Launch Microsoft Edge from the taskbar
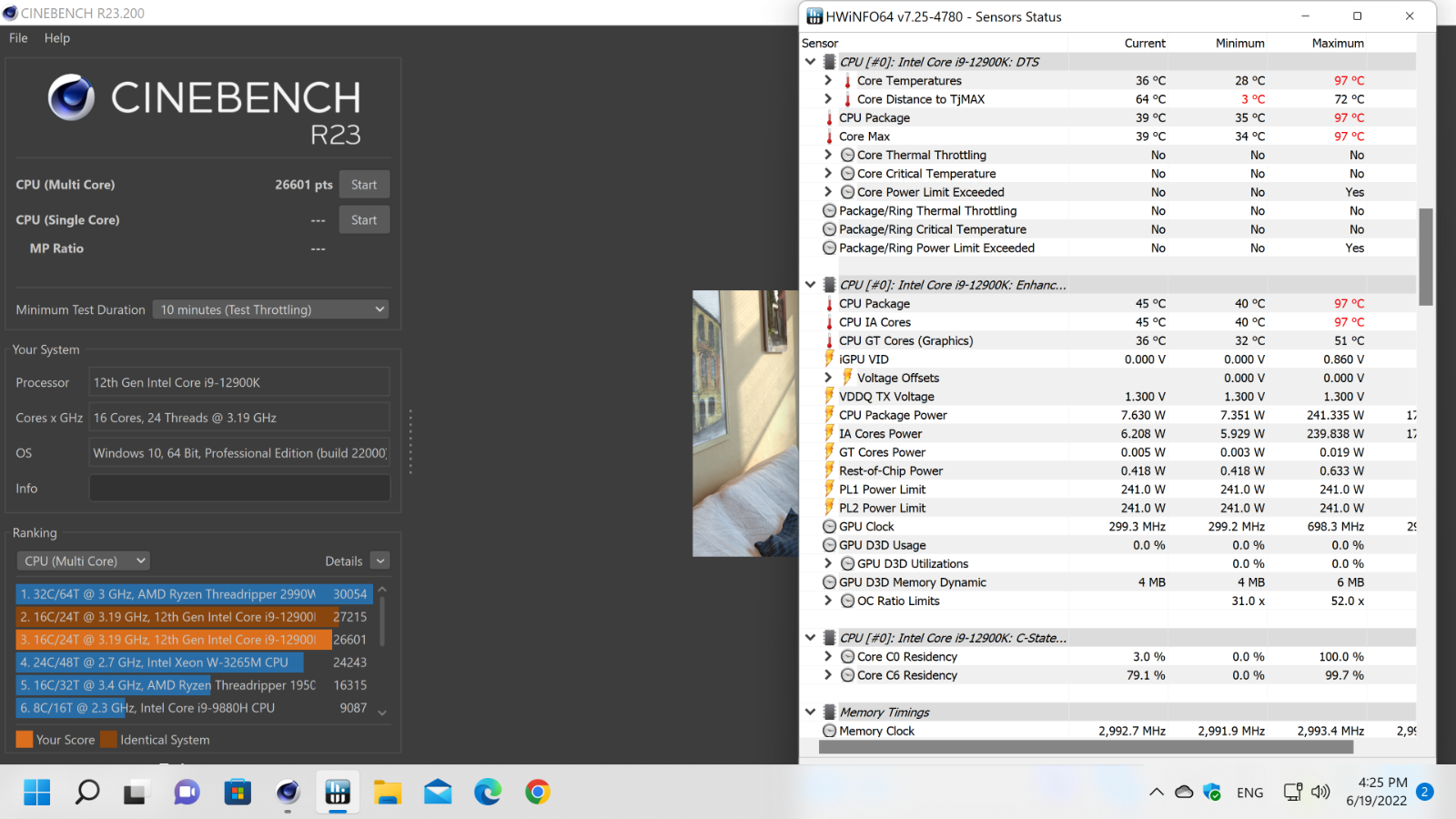The height and width of the screenshot is (819, 1456). [x=488, y=793]
